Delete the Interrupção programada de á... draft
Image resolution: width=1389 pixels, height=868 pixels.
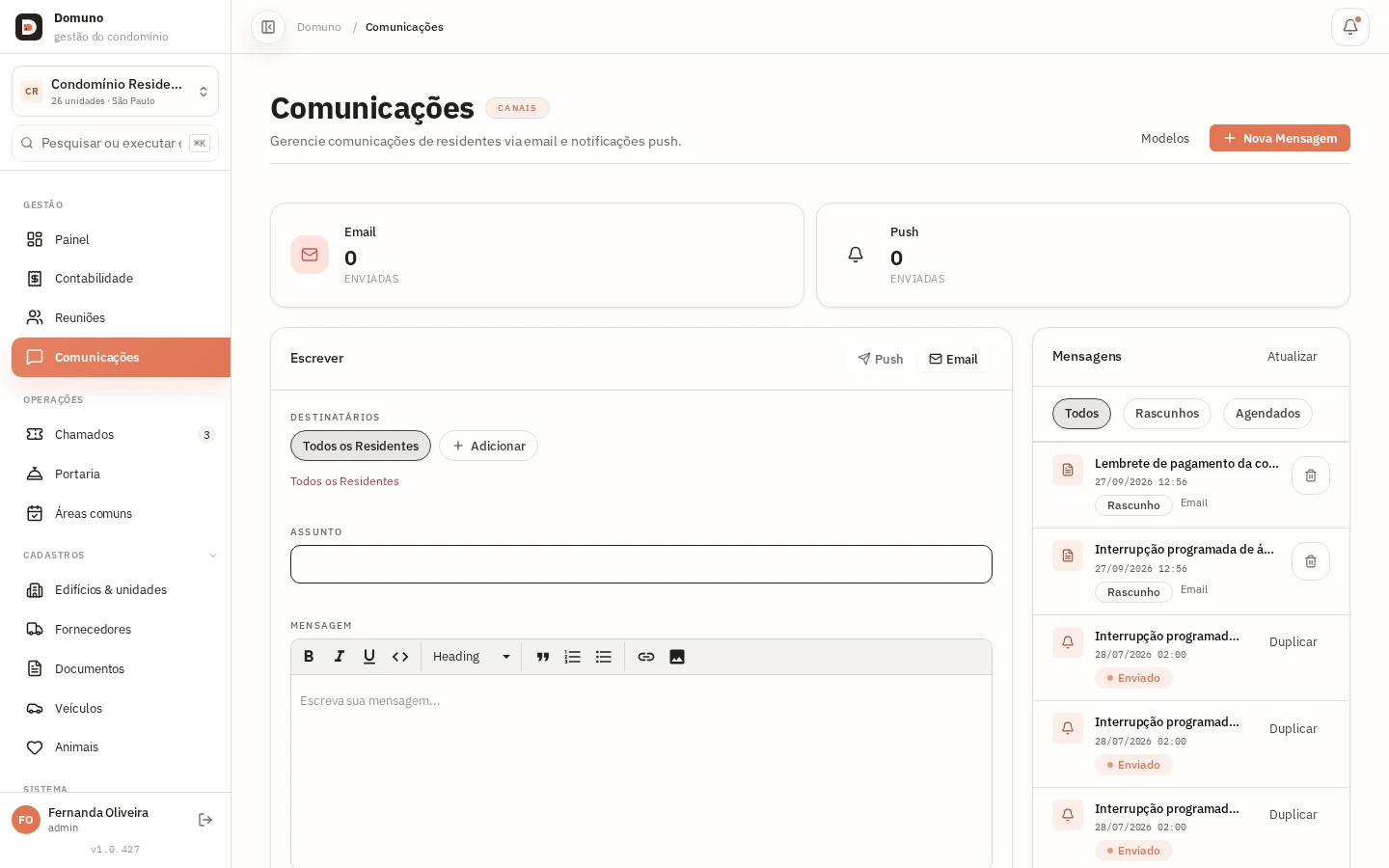pos(1311,561)
